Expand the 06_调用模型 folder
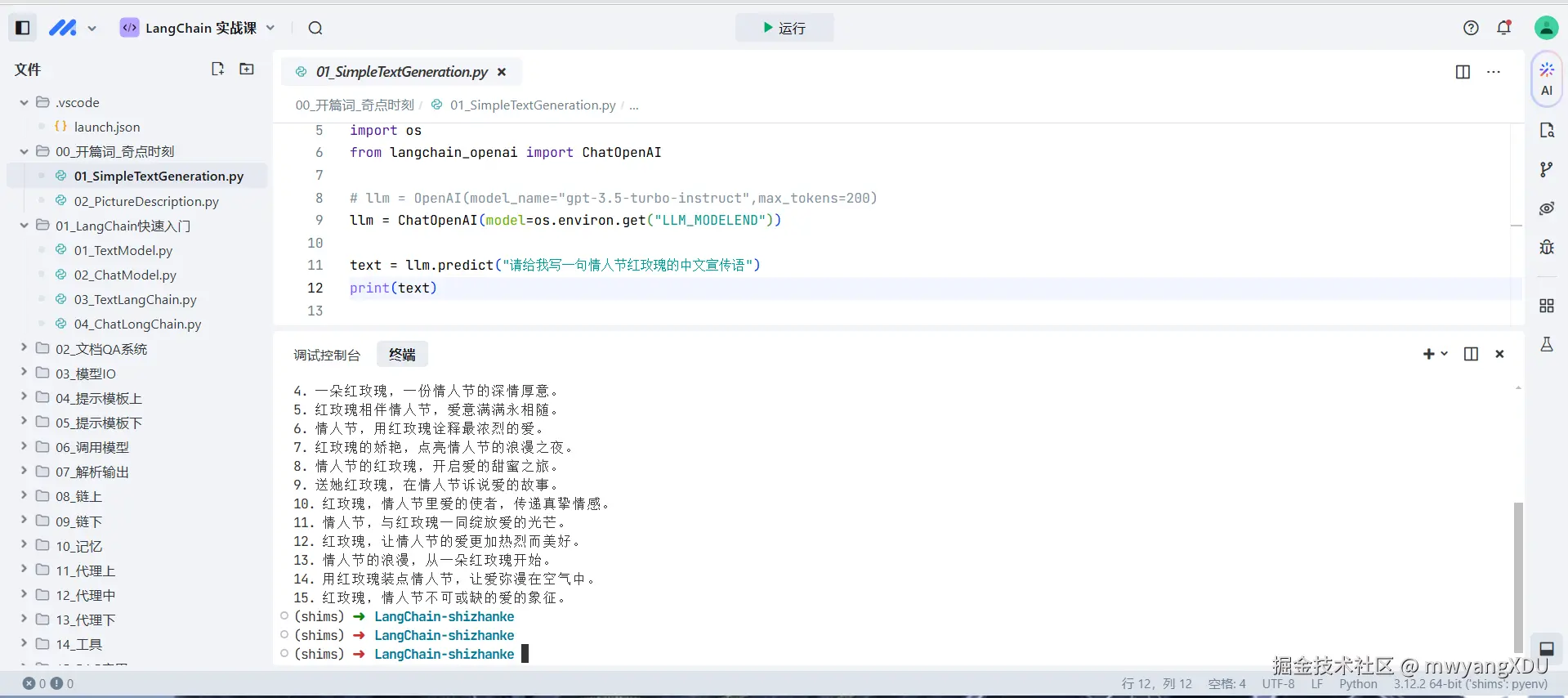Screen dimensions: 1568x698 pos(24,447)
